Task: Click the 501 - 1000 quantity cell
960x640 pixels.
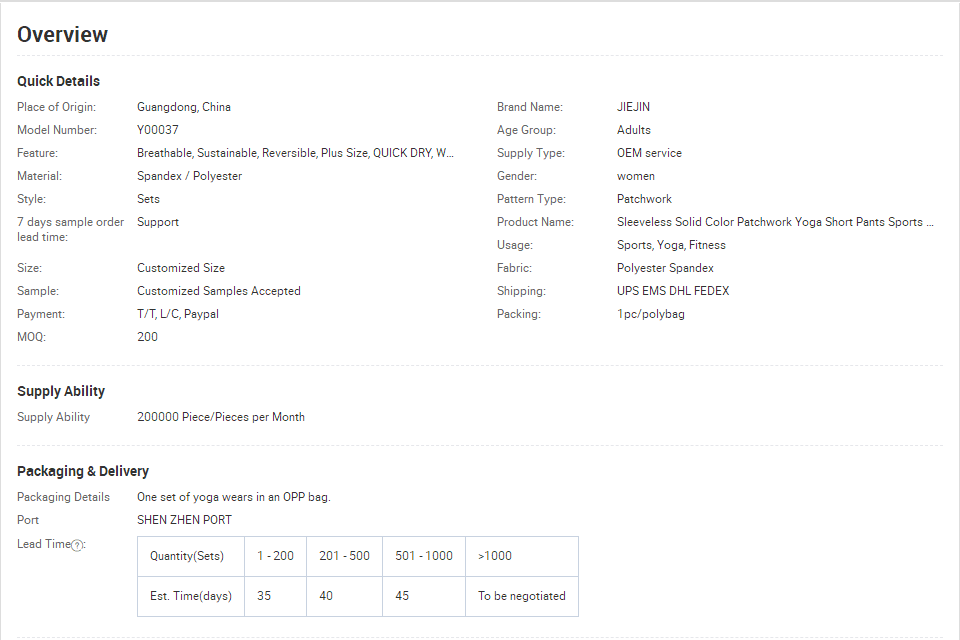Action: (424, 556)
